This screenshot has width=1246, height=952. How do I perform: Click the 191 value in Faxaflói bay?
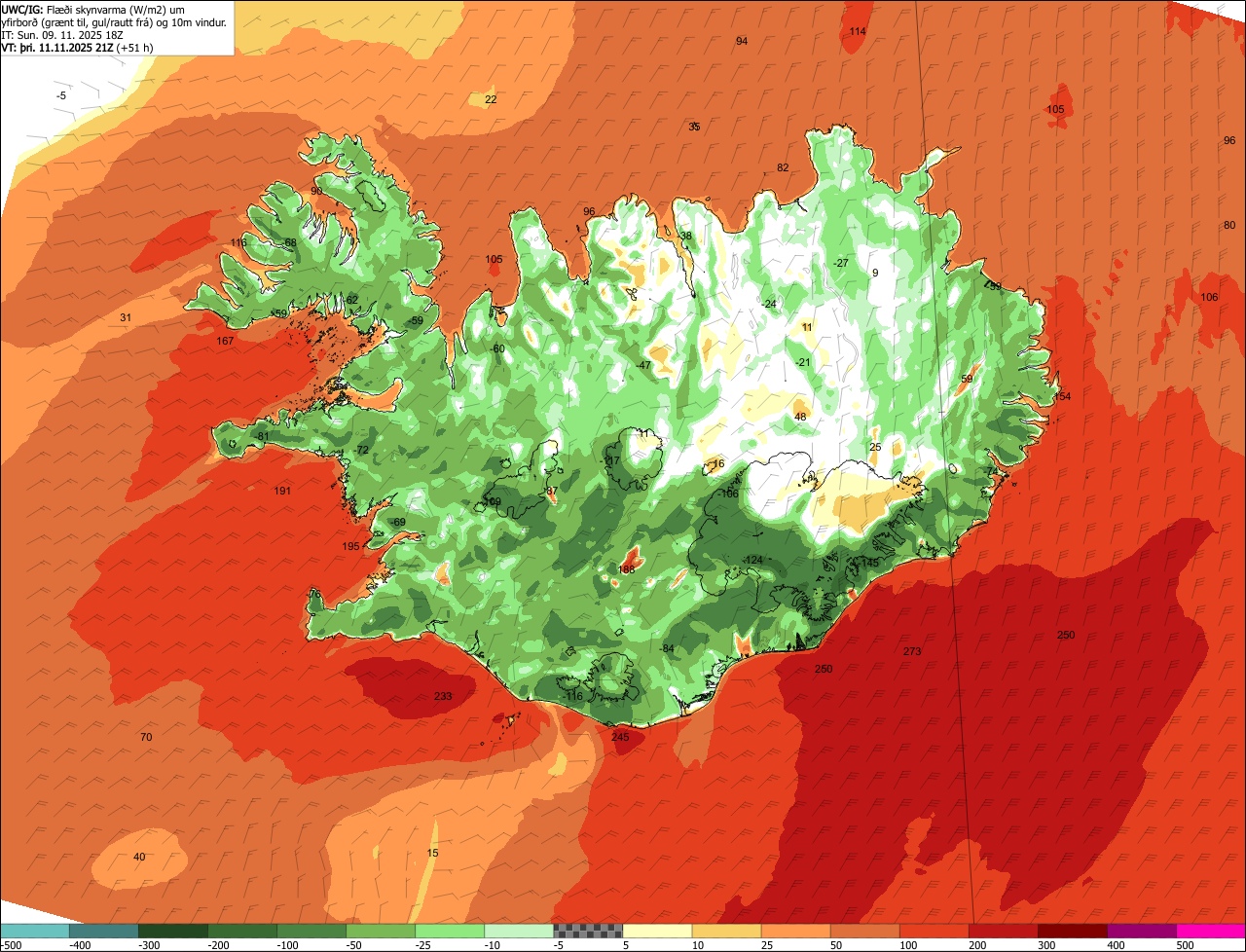282,491
